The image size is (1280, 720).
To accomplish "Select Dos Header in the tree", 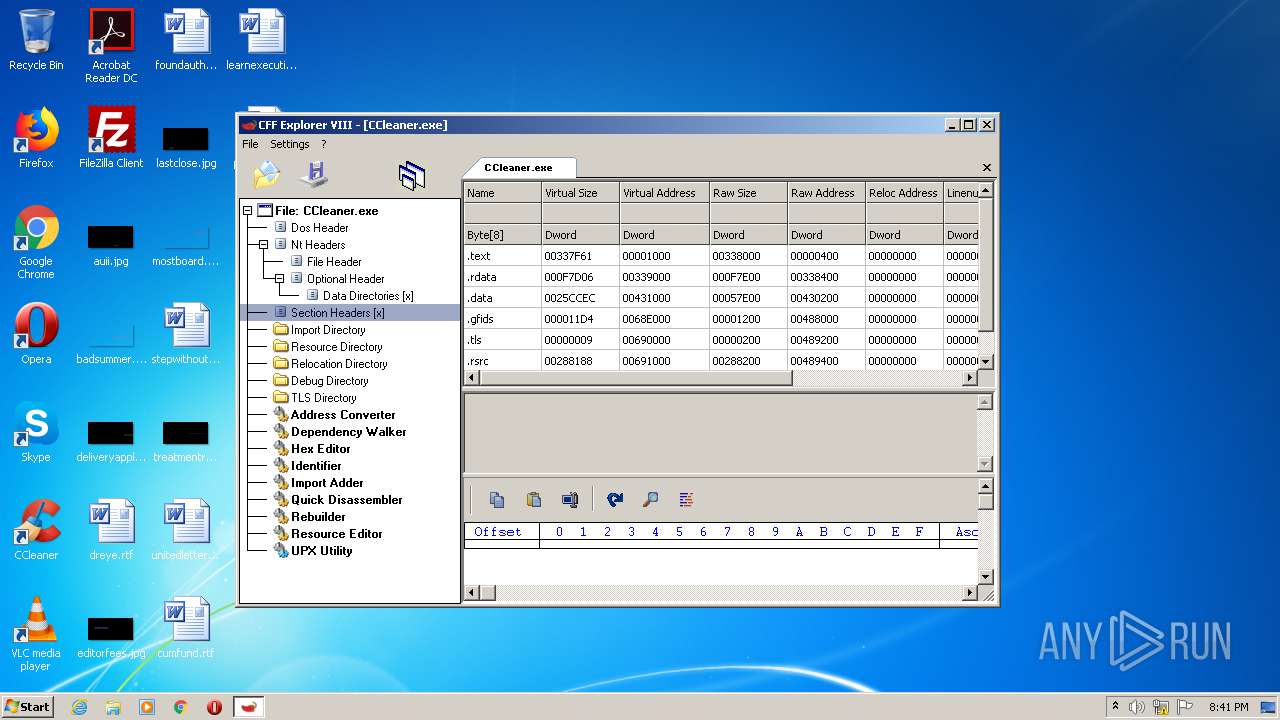I will click(319, 228).
